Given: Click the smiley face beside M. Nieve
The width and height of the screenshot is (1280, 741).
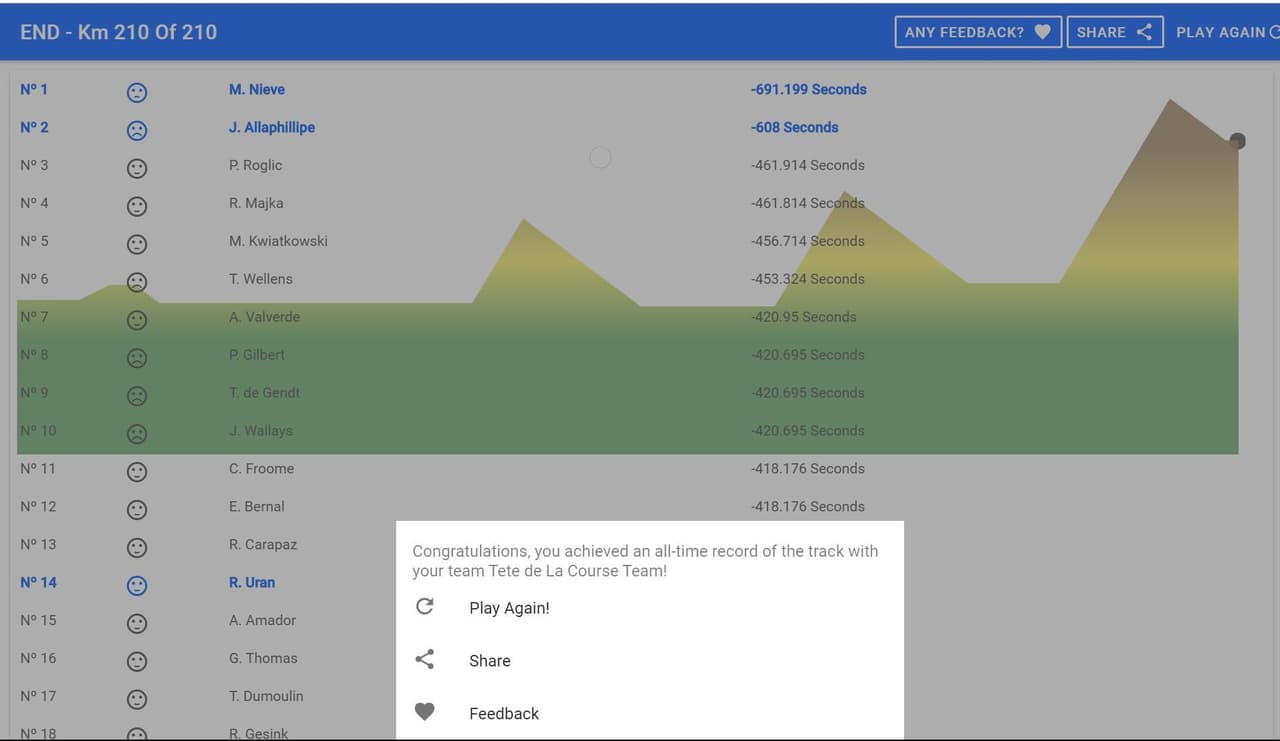Looking at the screenshot, I should (x=137, y=92).
